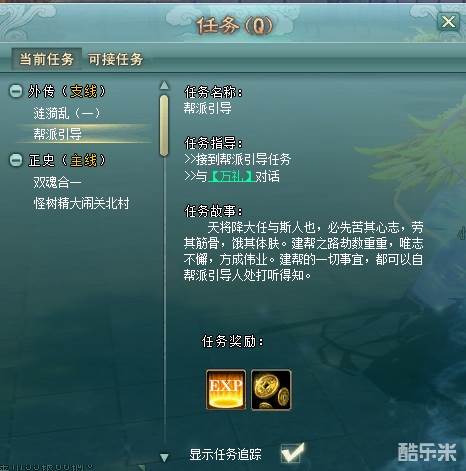Click the gold coins reward icon

click(x=271, y=389)
